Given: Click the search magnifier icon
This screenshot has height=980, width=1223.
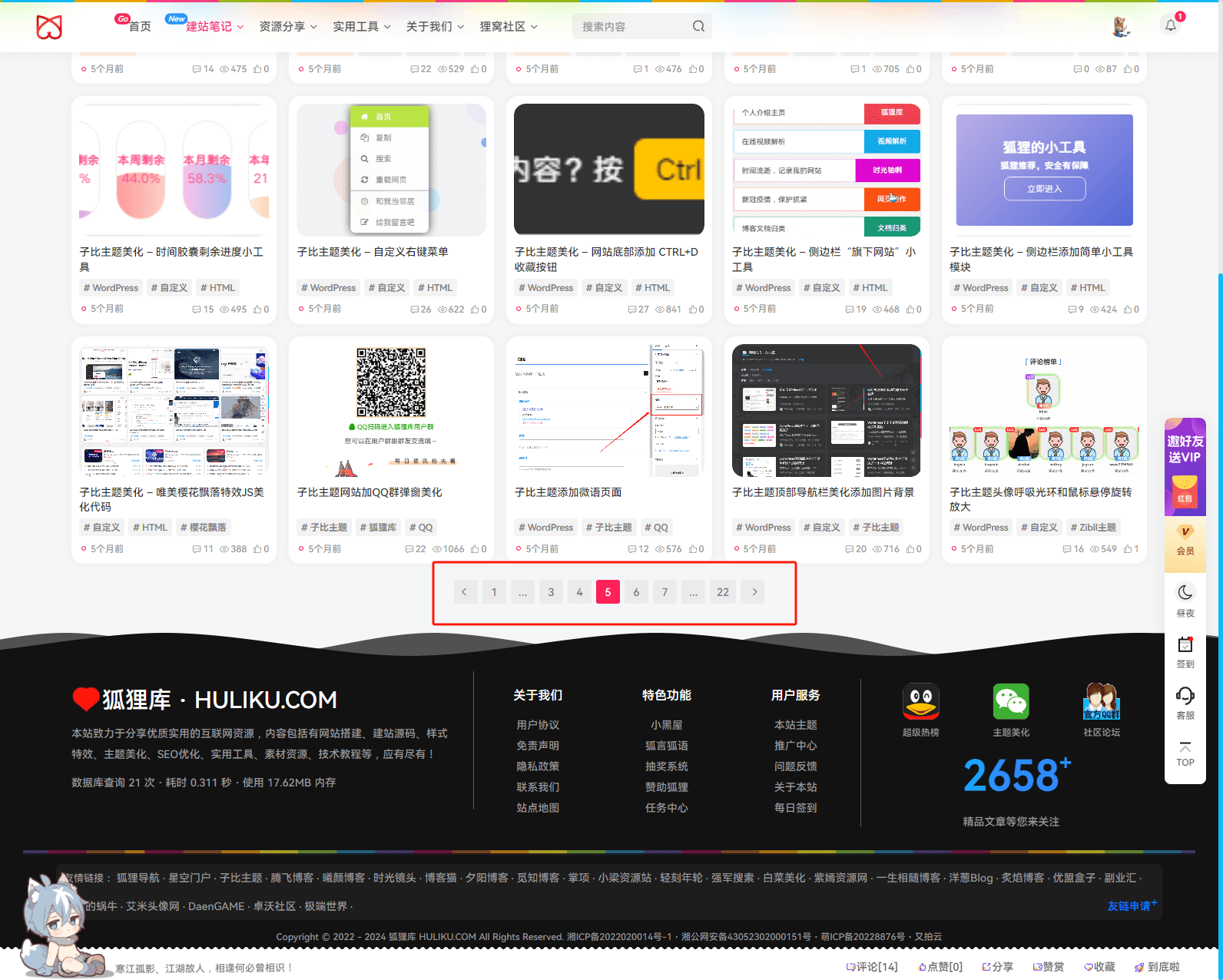Looking at the screenshot, I should pyautogui.click(x=698, y=26).
